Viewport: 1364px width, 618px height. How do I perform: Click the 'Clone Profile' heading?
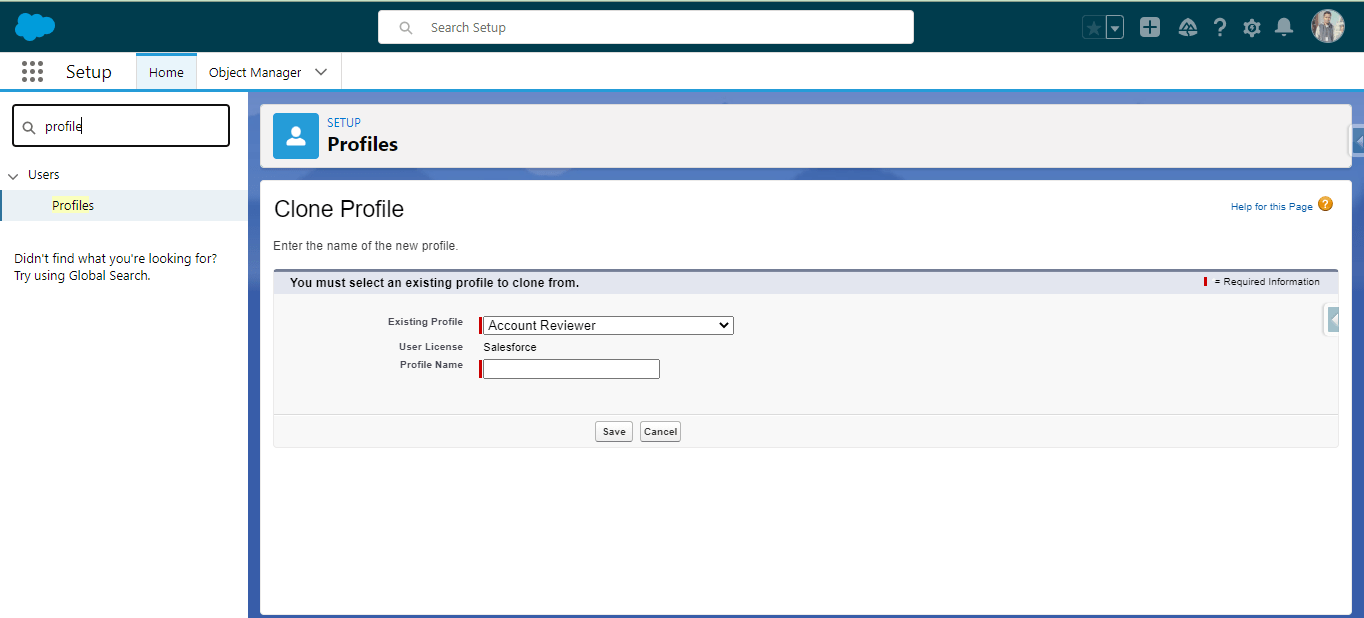339,209
